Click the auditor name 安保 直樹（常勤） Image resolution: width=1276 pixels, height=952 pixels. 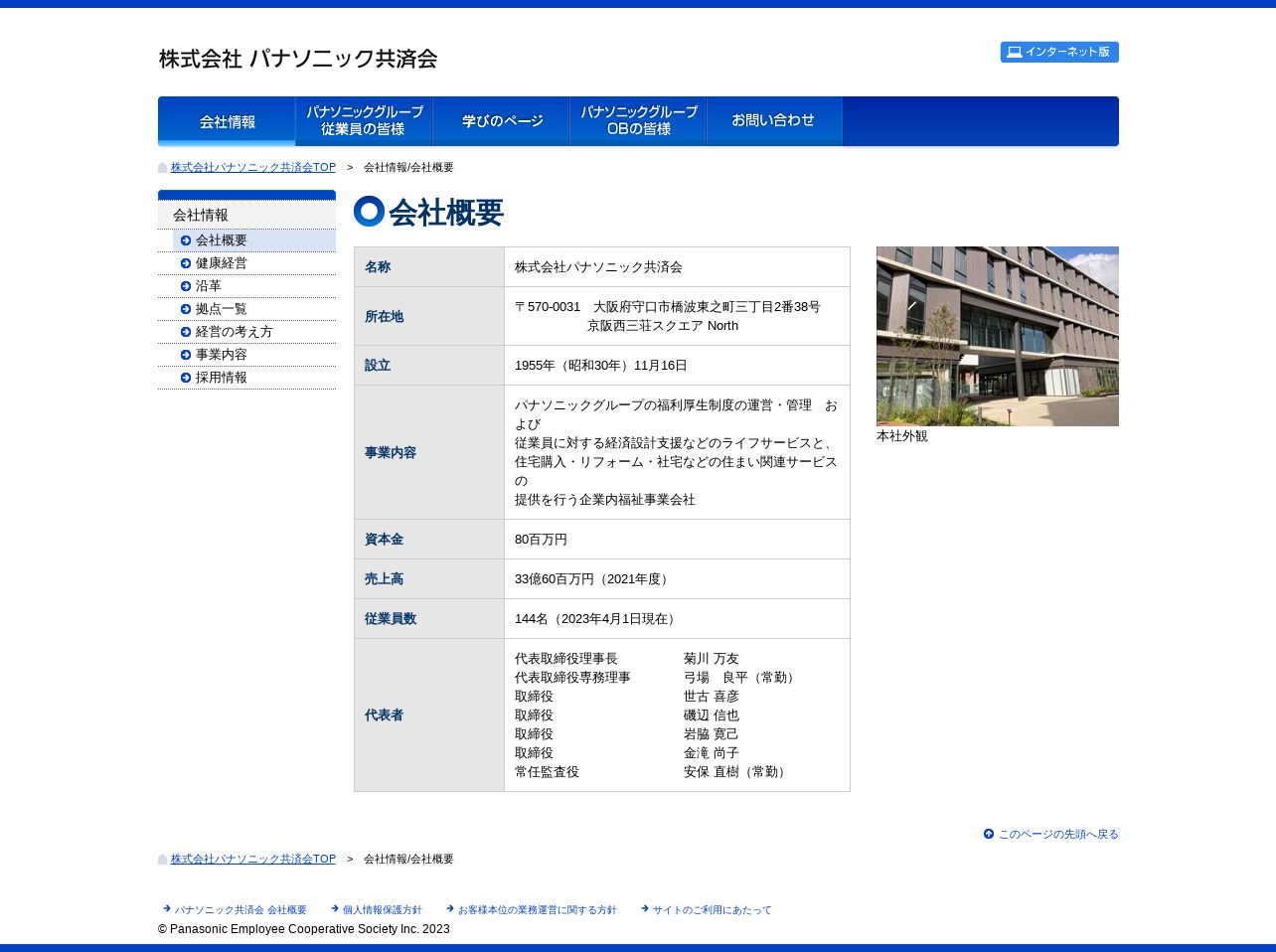click(736, 772)
